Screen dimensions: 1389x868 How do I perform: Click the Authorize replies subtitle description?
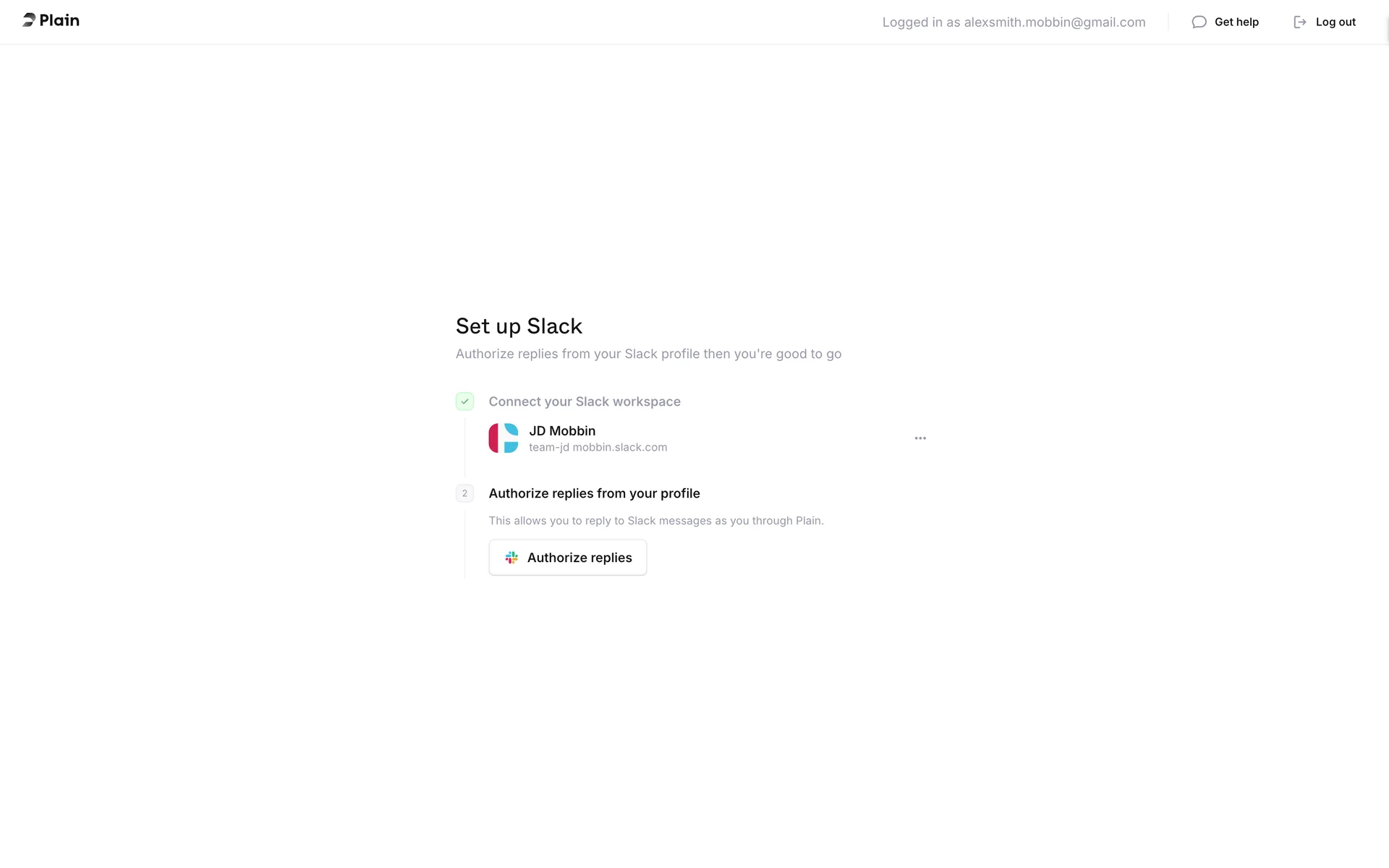click(x=648, y=354)
